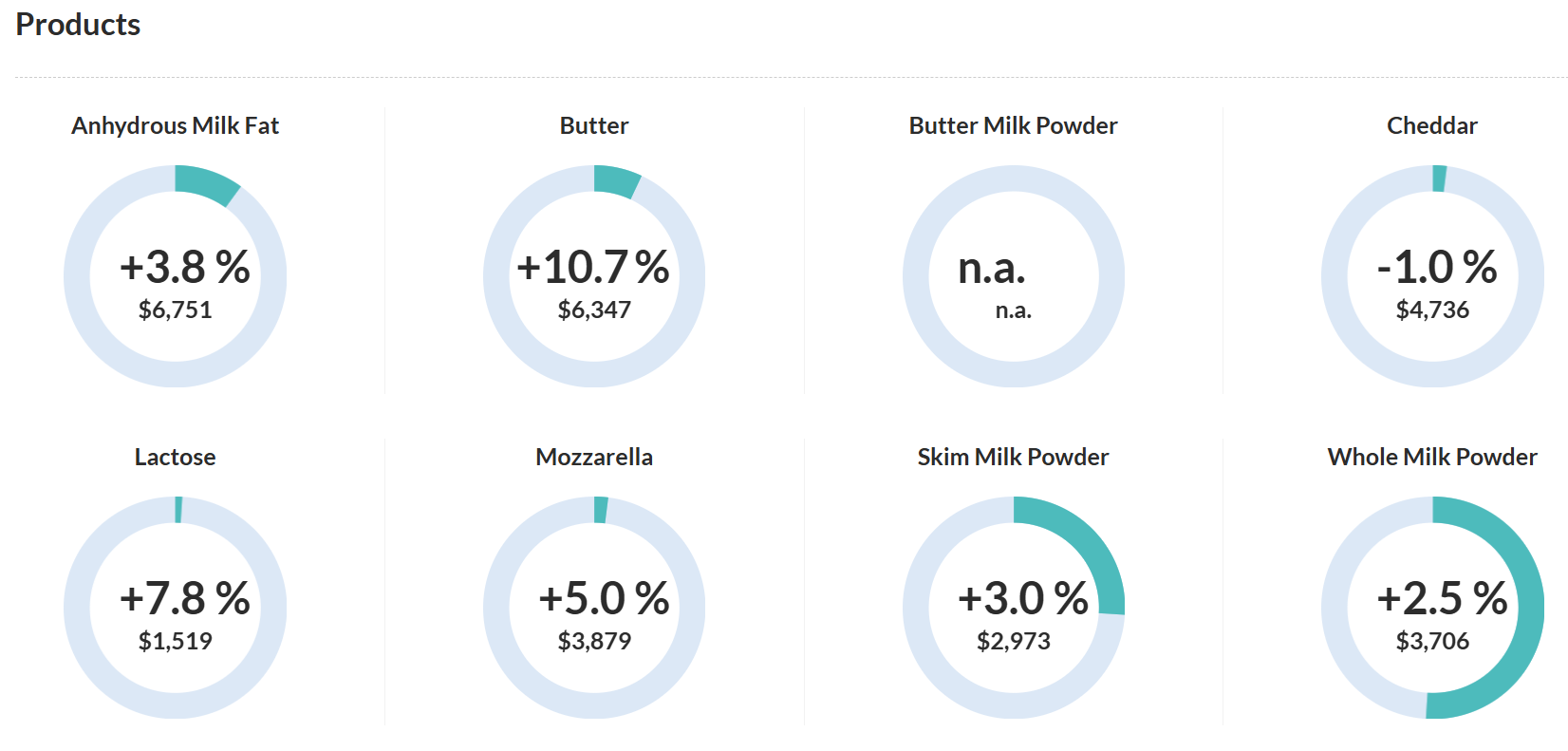Click the Whole Milk Powder +2.5 % value
The image size is (1568, 751).
pyautogui.click(x=1442, y=598)
